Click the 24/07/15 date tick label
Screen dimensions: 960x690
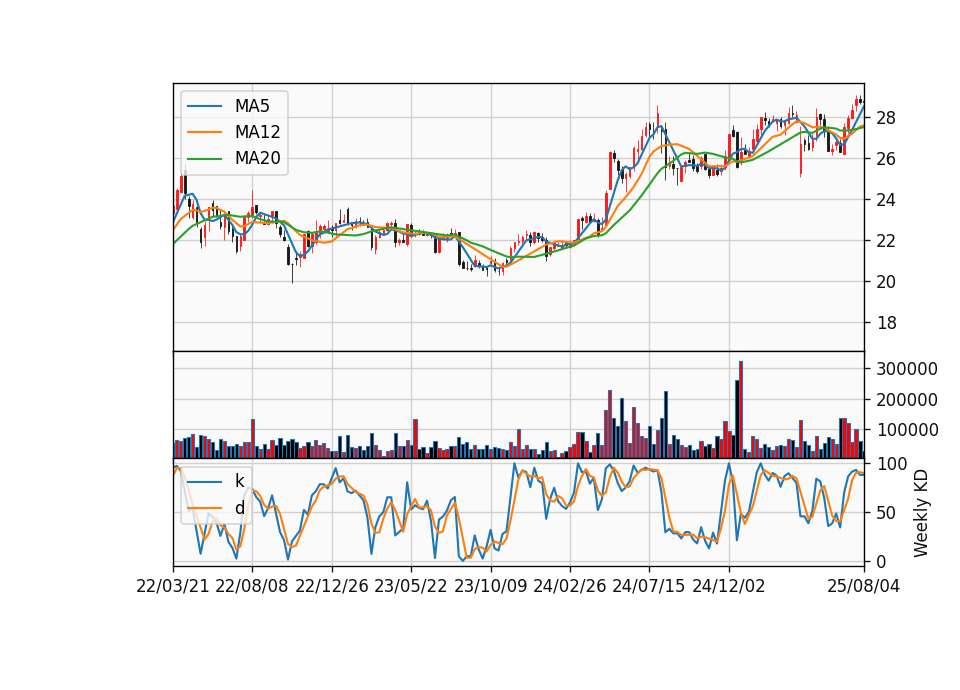point(649,586)
